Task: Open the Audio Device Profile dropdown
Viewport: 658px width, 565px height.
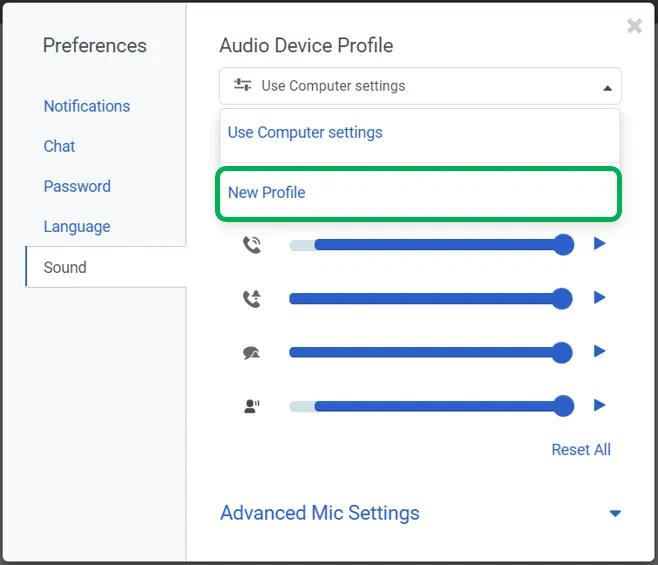Action: (420, 86)
